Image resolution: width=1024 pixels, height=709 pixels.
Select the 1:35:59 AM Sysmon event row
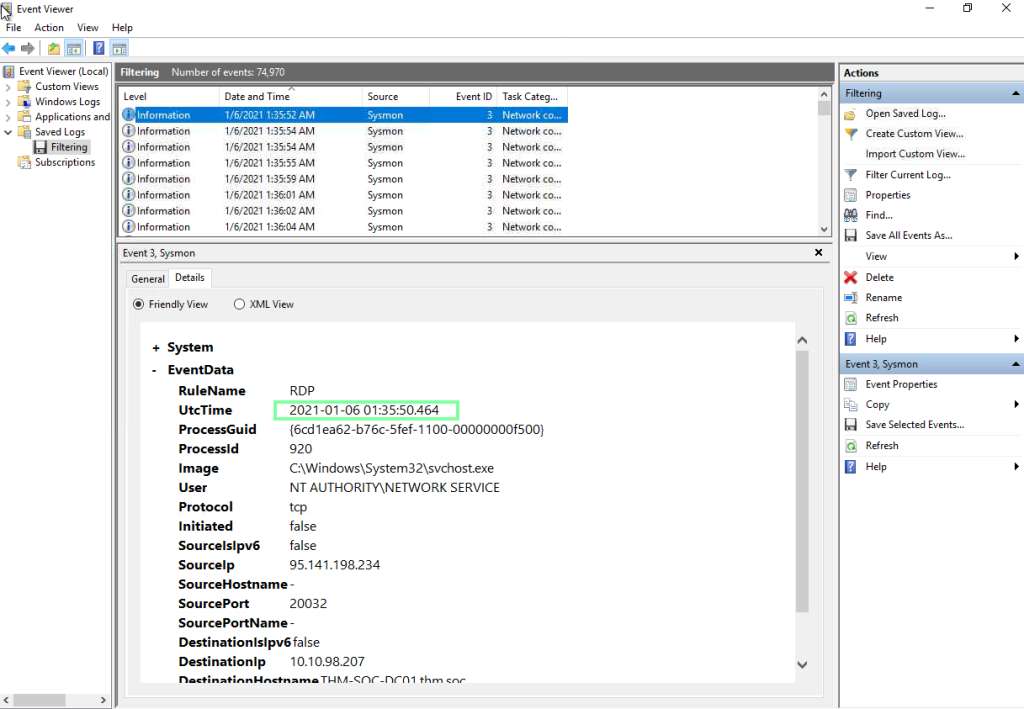point(343,179)
